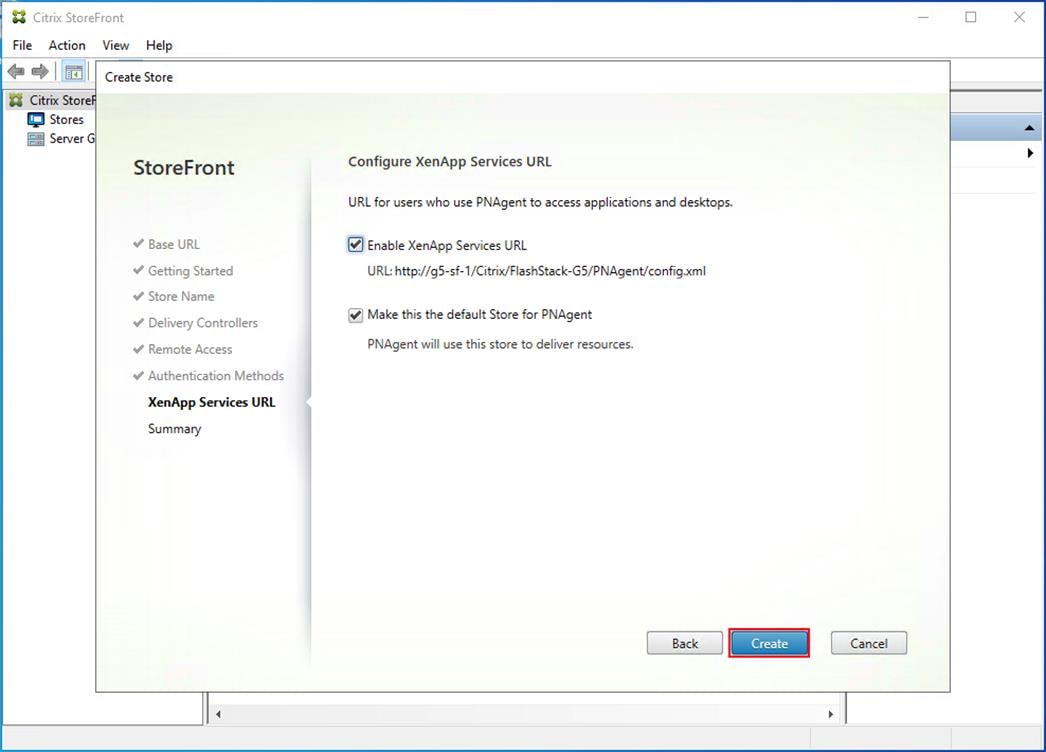Maximize the Citrix StoreFront window
This screenshot has width=1046, height=752.
[x=971, y=17]
